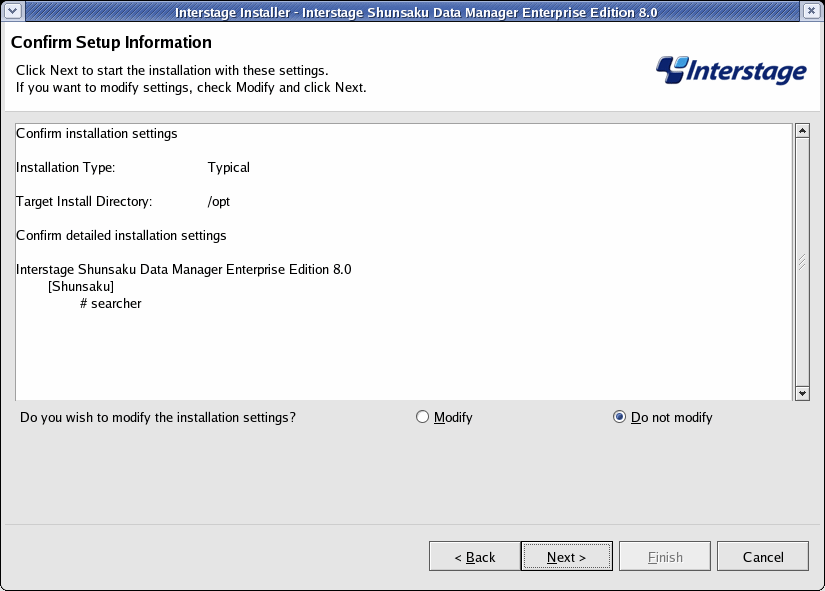The image size is (825, 591).
Task: Click 'Installation Type:' label
Action: click(65, 168)
